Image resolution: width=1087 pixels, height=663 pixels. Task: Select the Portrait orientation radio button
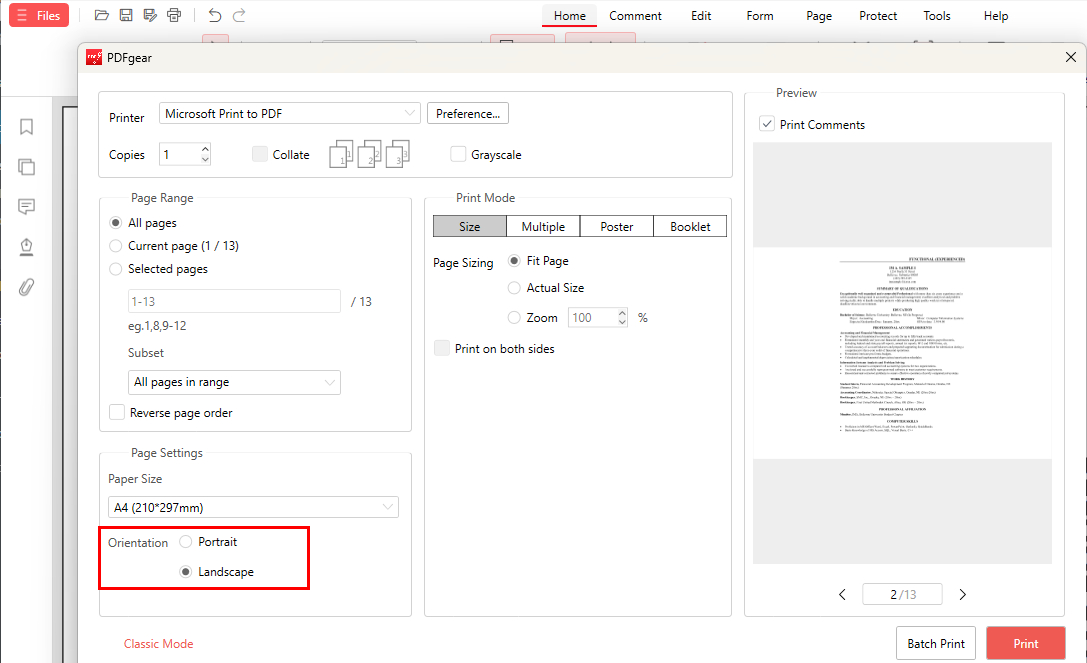click(x=185, y=541)
